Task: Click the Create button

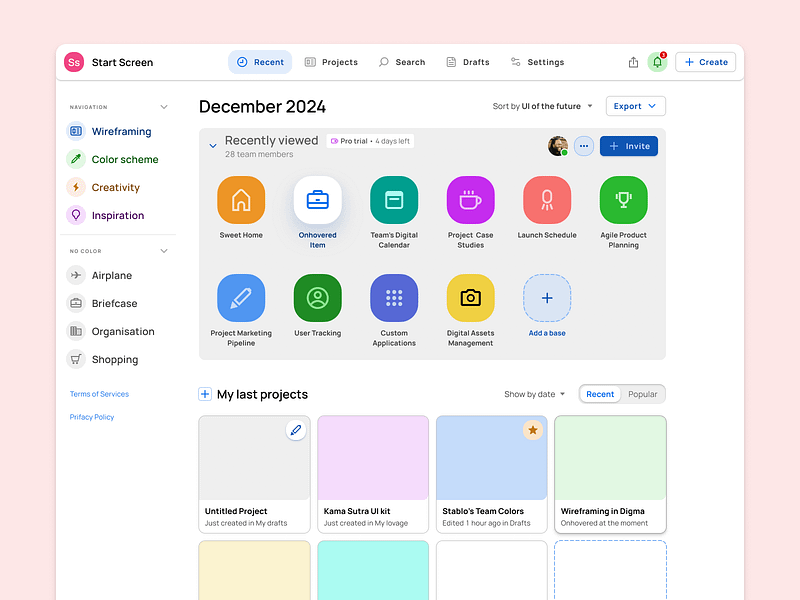Action: click(x=706, y=62)
